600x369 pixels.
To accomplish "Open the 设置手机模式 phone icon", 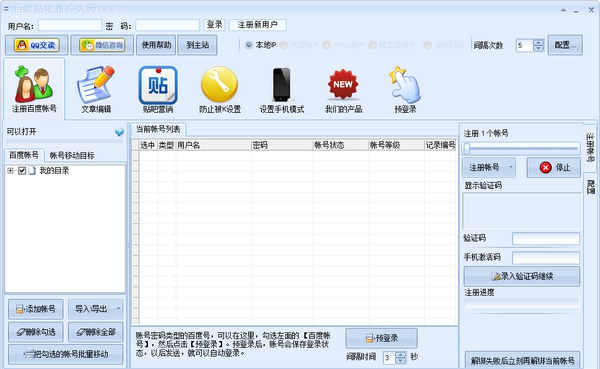I will click(282, 89).
